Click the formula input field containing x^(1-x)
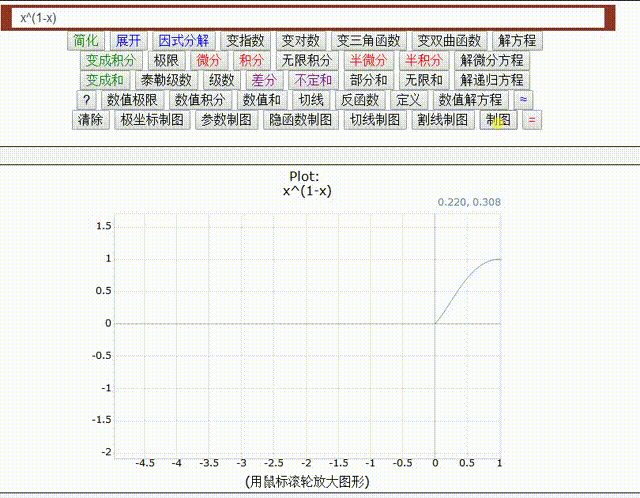 click(310, 18)
